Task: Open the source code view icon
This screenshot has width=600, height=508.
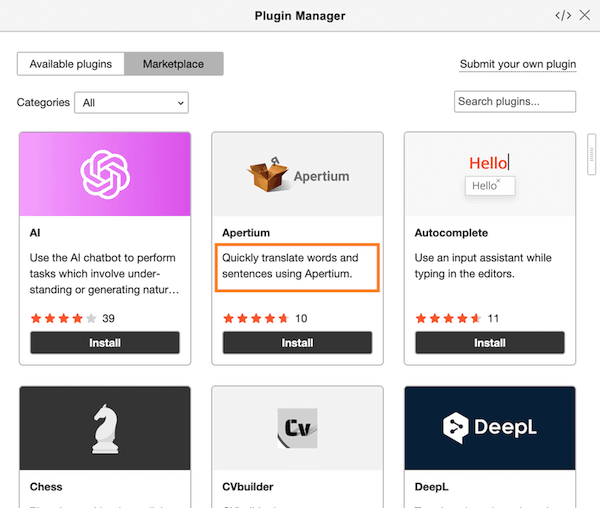Action: point(563,15)
